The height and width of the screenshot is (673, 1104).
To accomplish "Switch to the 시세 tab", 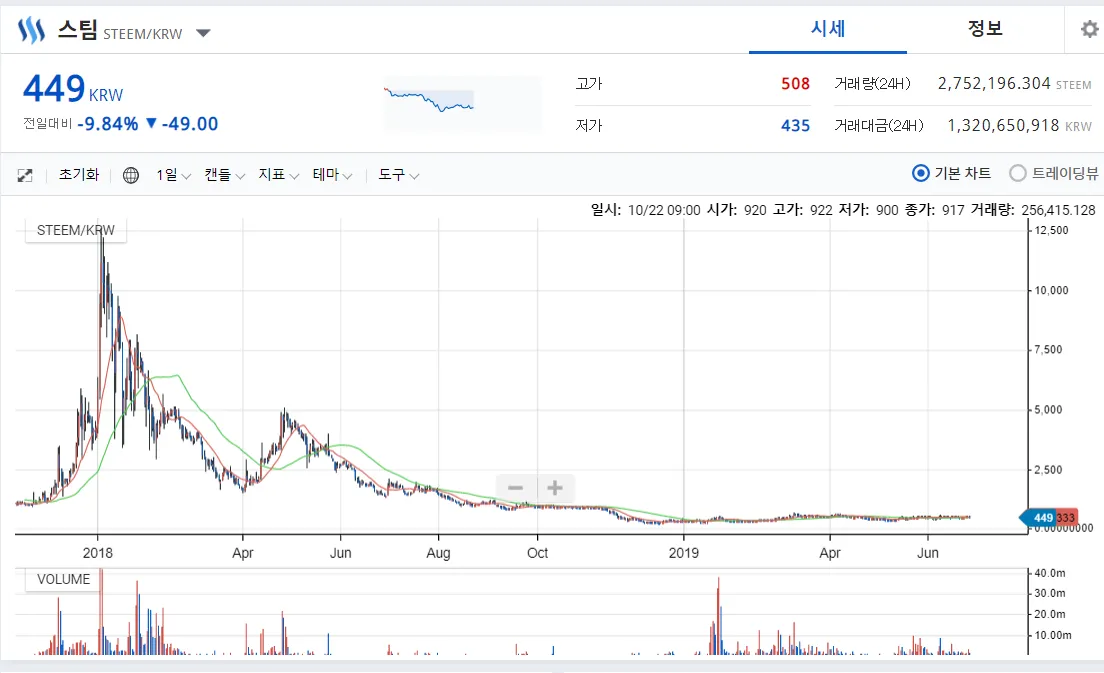I will coord(828,28).
